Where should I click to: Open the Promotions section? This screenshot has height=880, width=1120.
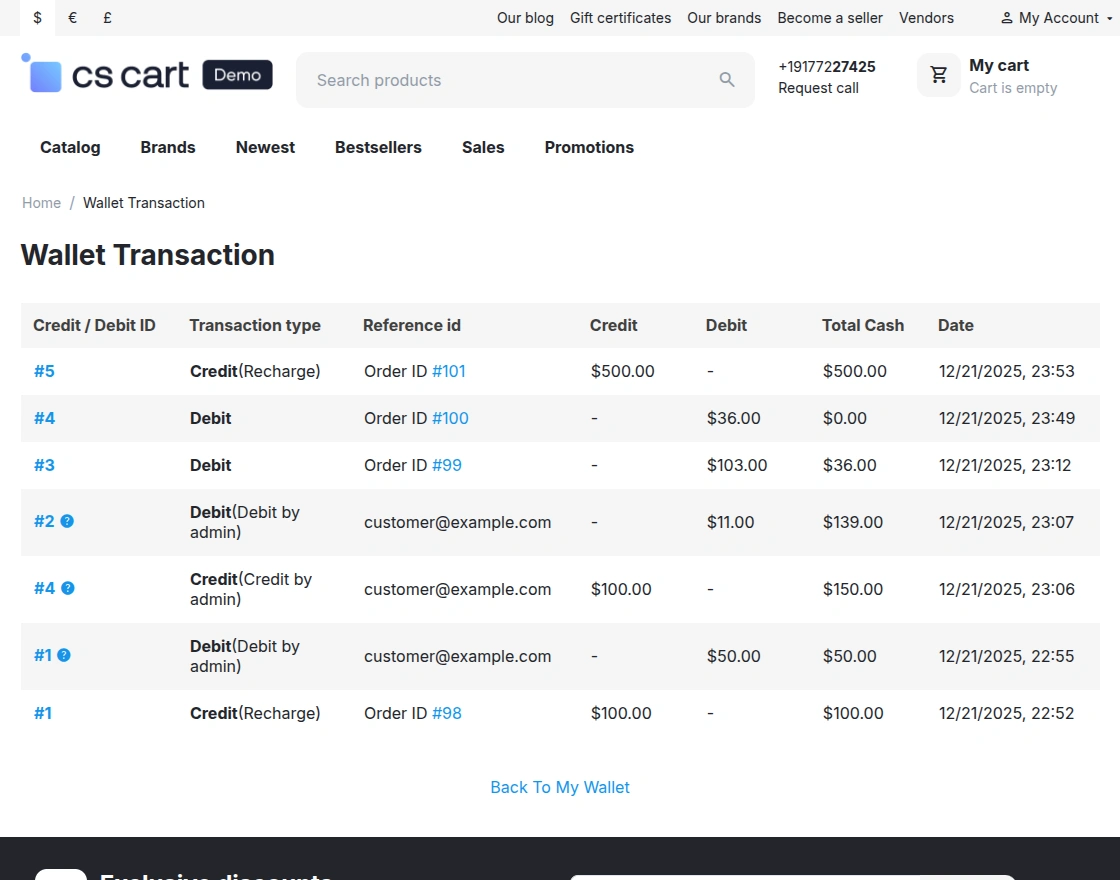coord(588,147)
